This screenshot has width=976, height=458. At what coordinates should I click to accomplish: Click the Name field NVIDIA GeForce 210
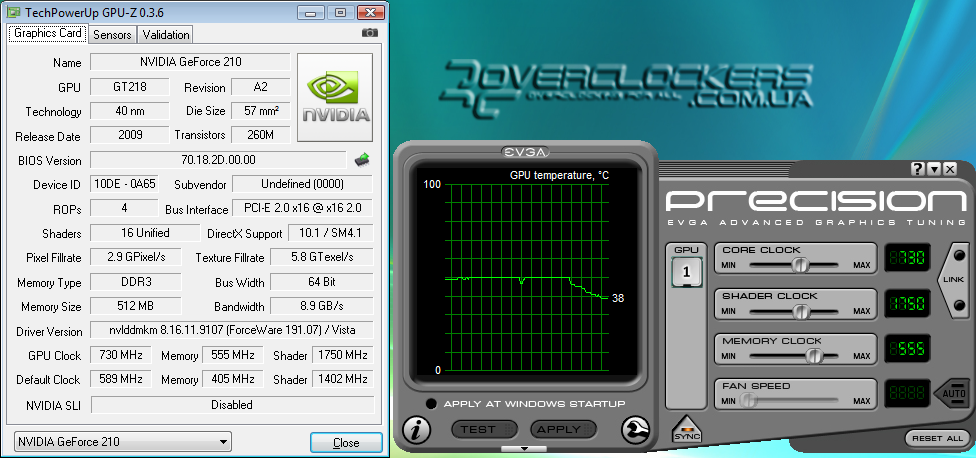tap(190, 62)
